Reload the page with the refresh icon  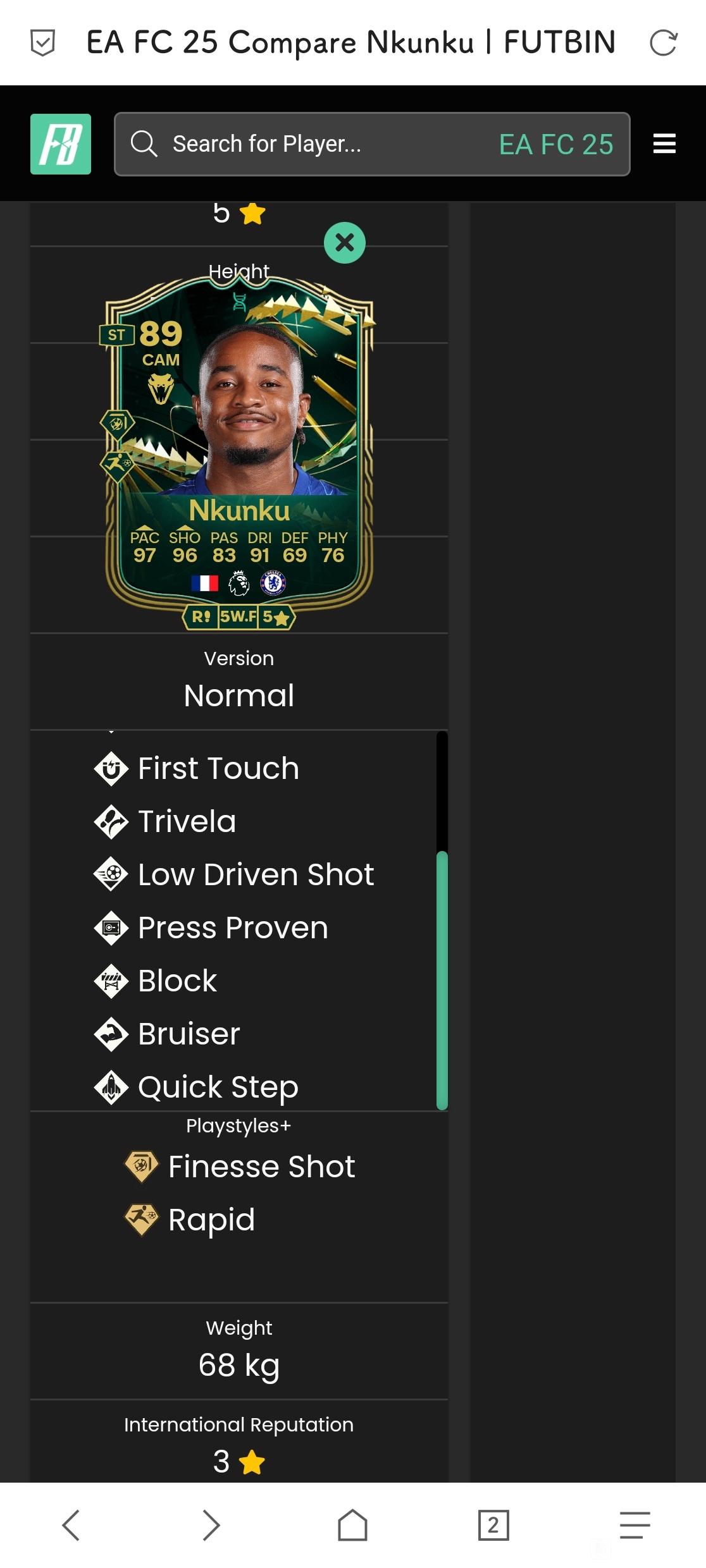pyautogui.click(x=664, y=43)
